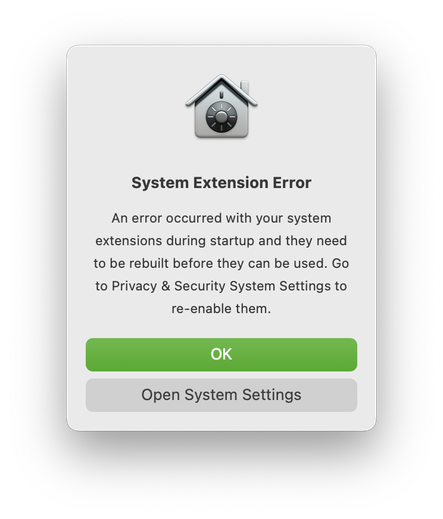Click the OK label text

click(221, 354)
